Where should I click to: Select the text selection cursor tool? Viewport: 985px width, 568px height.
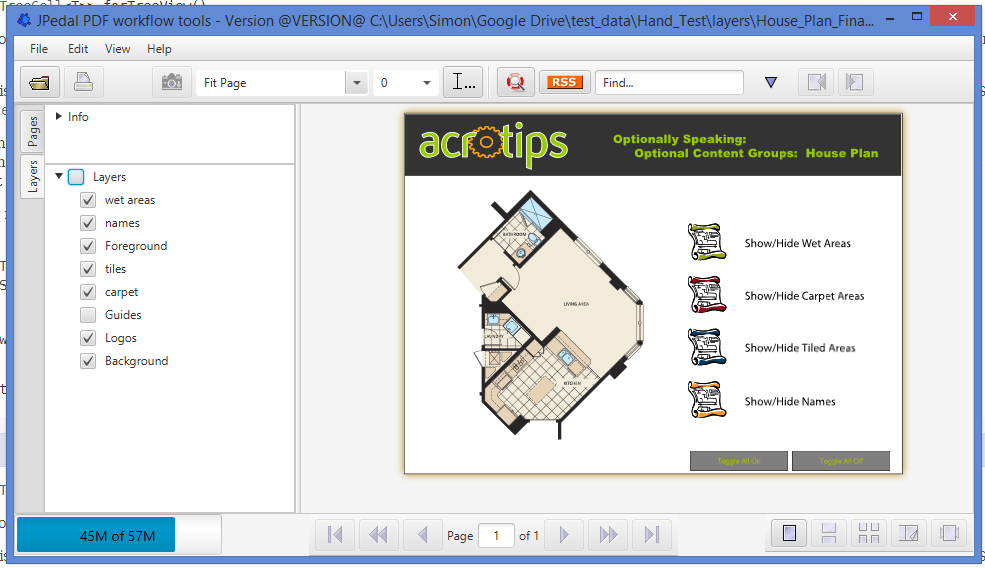464,82
